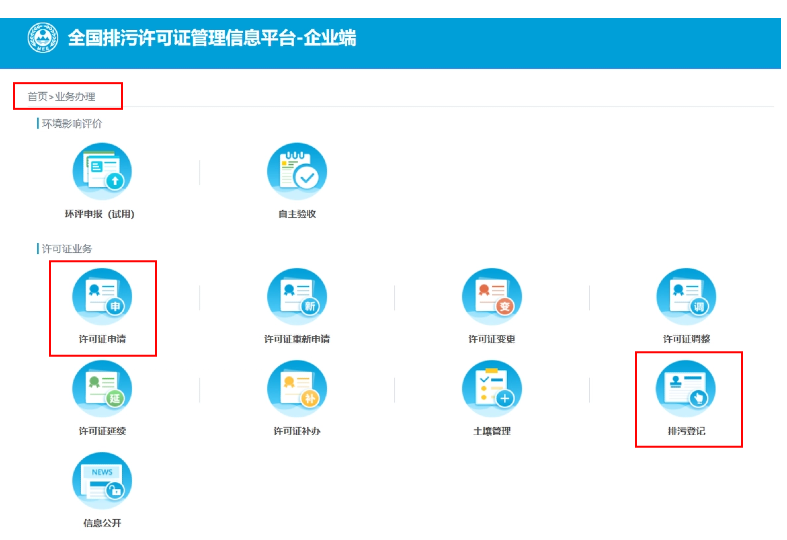
Task: Select the 环境影响评价 section heading
Action: tap(72, 124)
